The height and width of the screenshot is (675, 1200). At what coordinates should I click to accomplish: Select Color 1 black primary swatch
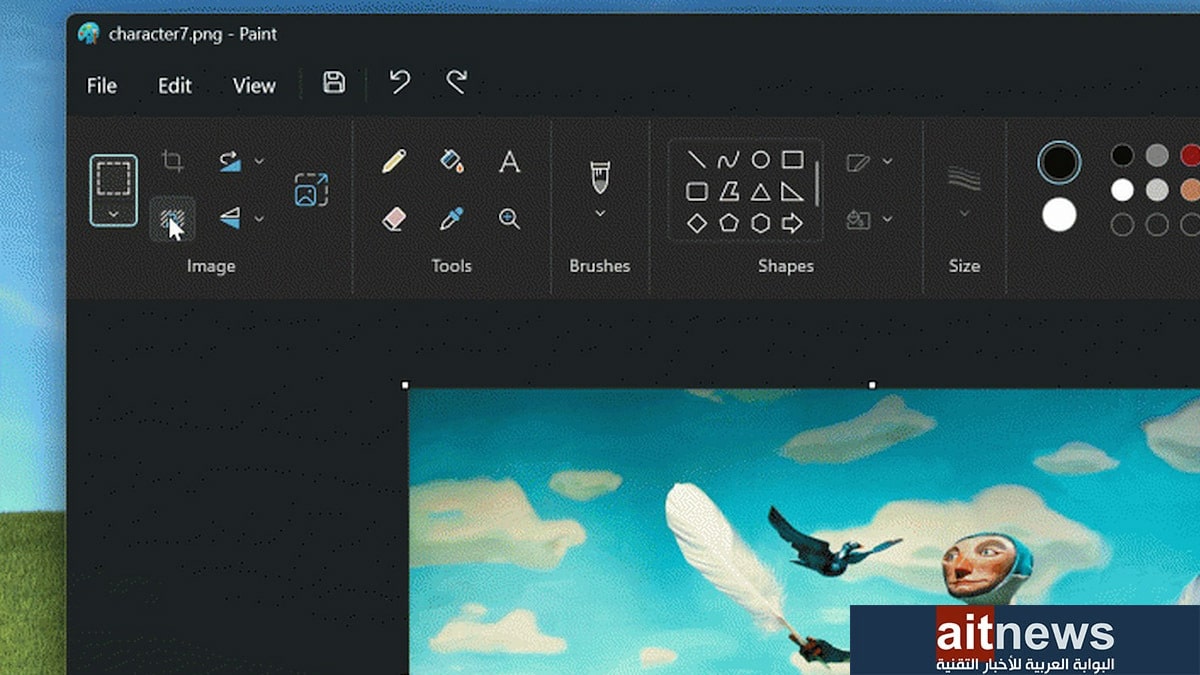pyautogui.click(x=1059, y=162)
